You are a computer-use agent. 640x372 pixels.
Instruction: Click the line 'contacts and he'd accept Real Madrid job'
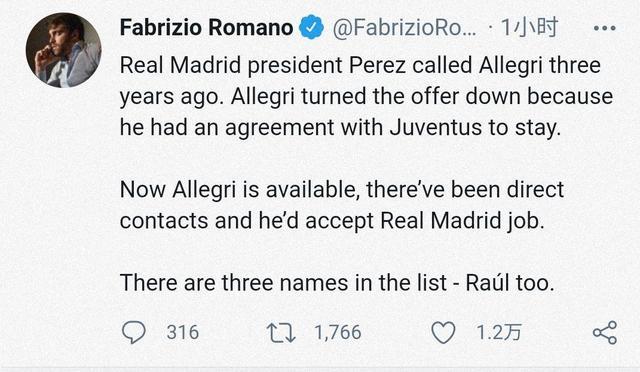[x=332, y=221]
